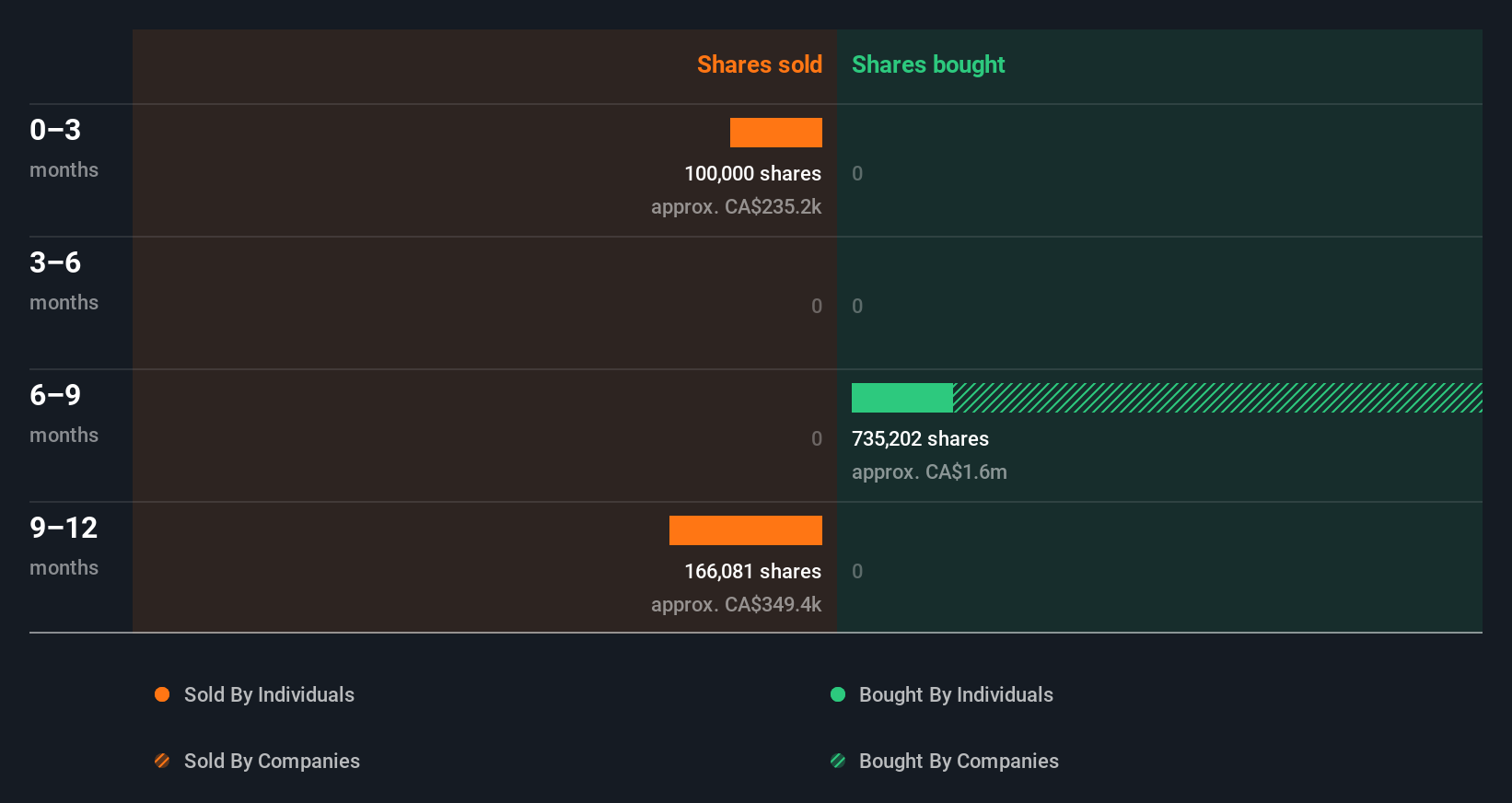The height and width of the screenshot is (803, 1512).
Task: Click the green Bought By Individuals legend dot
Action: pos(838,694)
